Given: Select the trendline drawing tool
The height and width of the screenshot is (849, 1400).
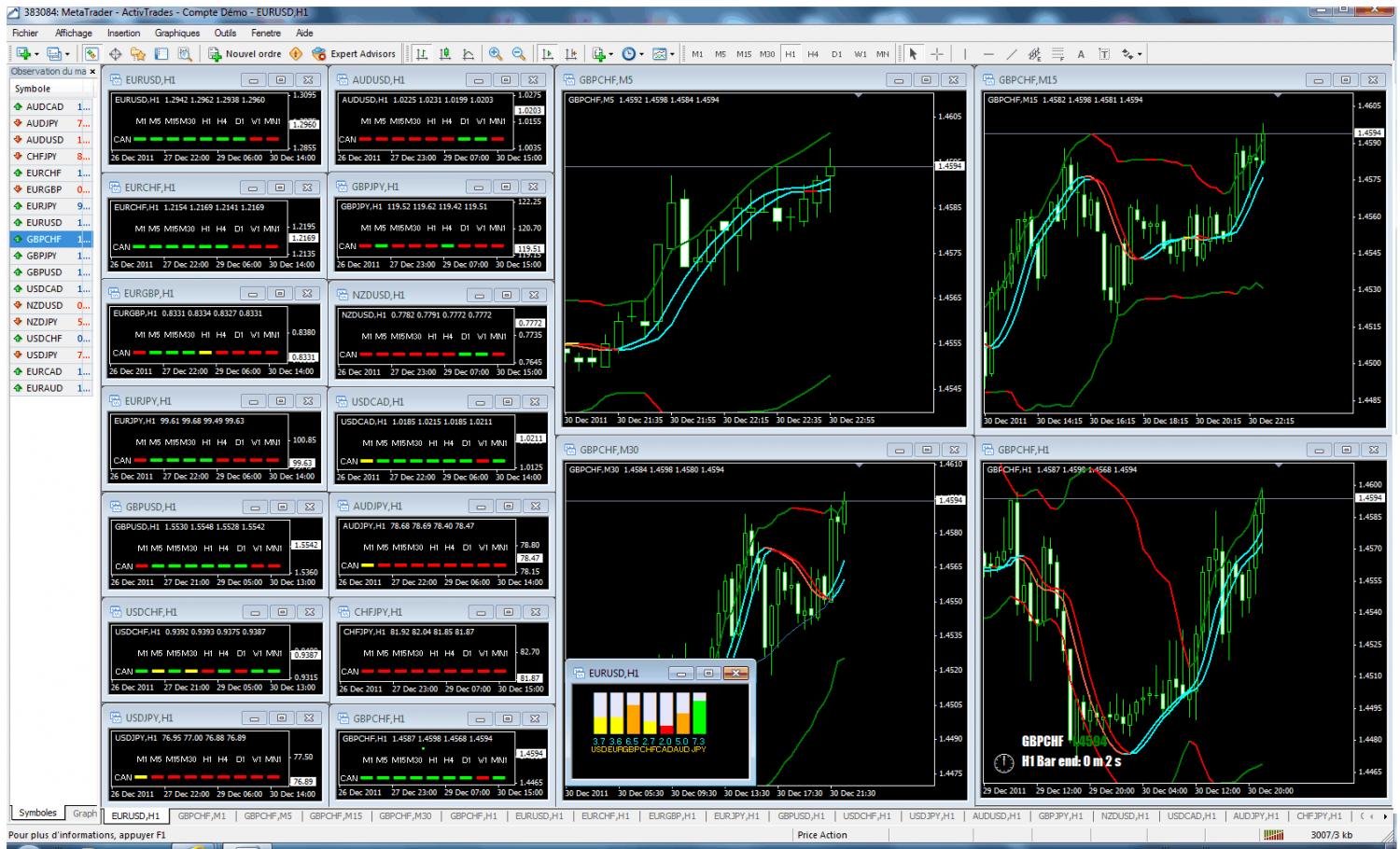Looking at the screenshot, I should pos(1012,53).
